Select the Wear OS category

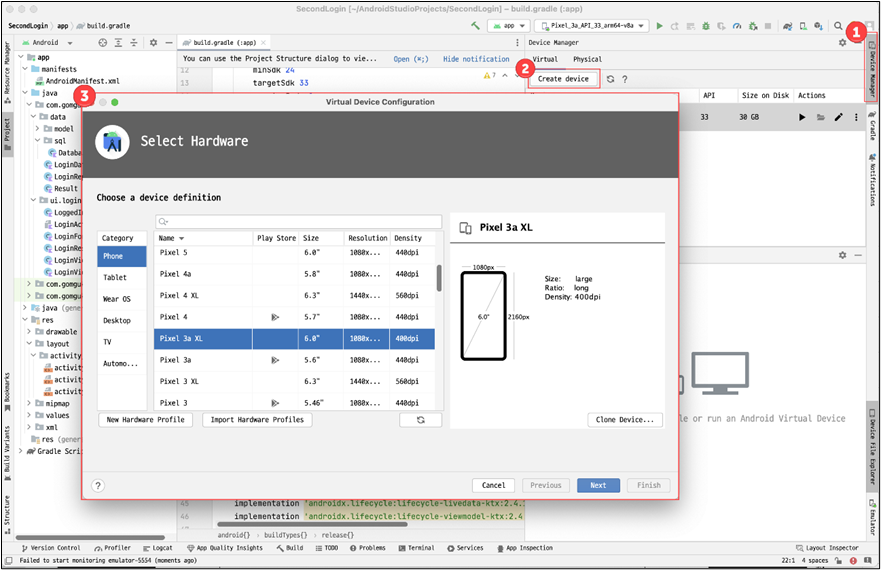click(122, 299)
